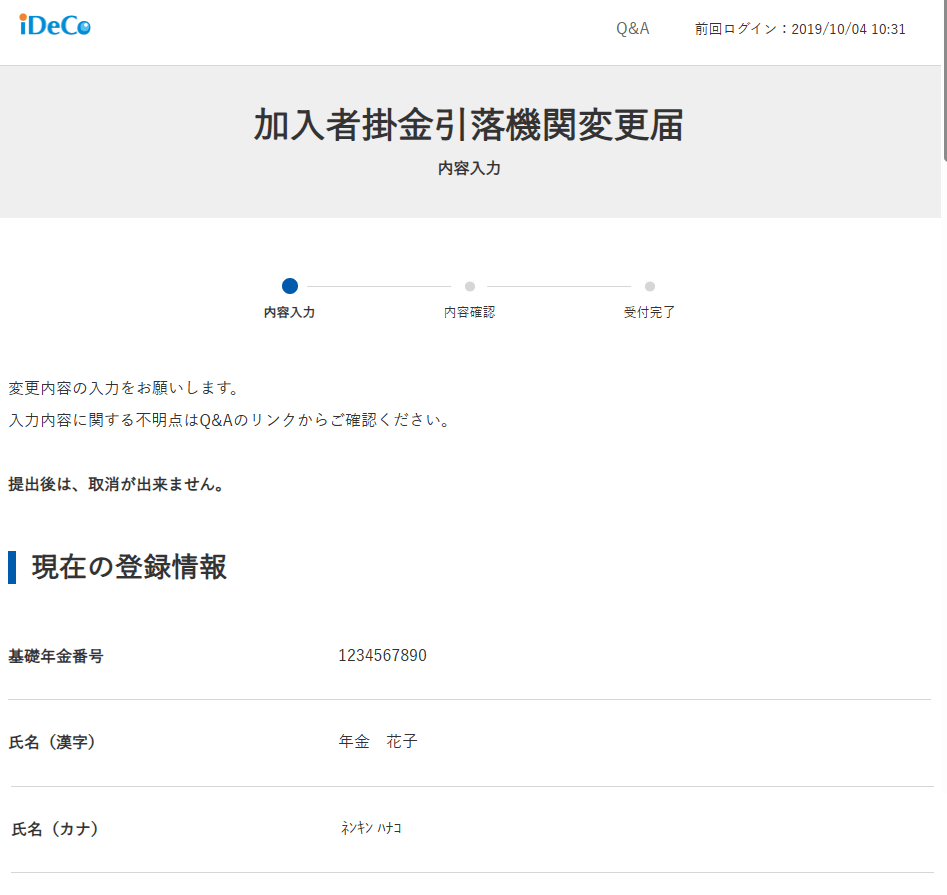The height and width of the screenshot is (895, 947).
Task: Click the iDeCo logo in the header
Action: 55,26
